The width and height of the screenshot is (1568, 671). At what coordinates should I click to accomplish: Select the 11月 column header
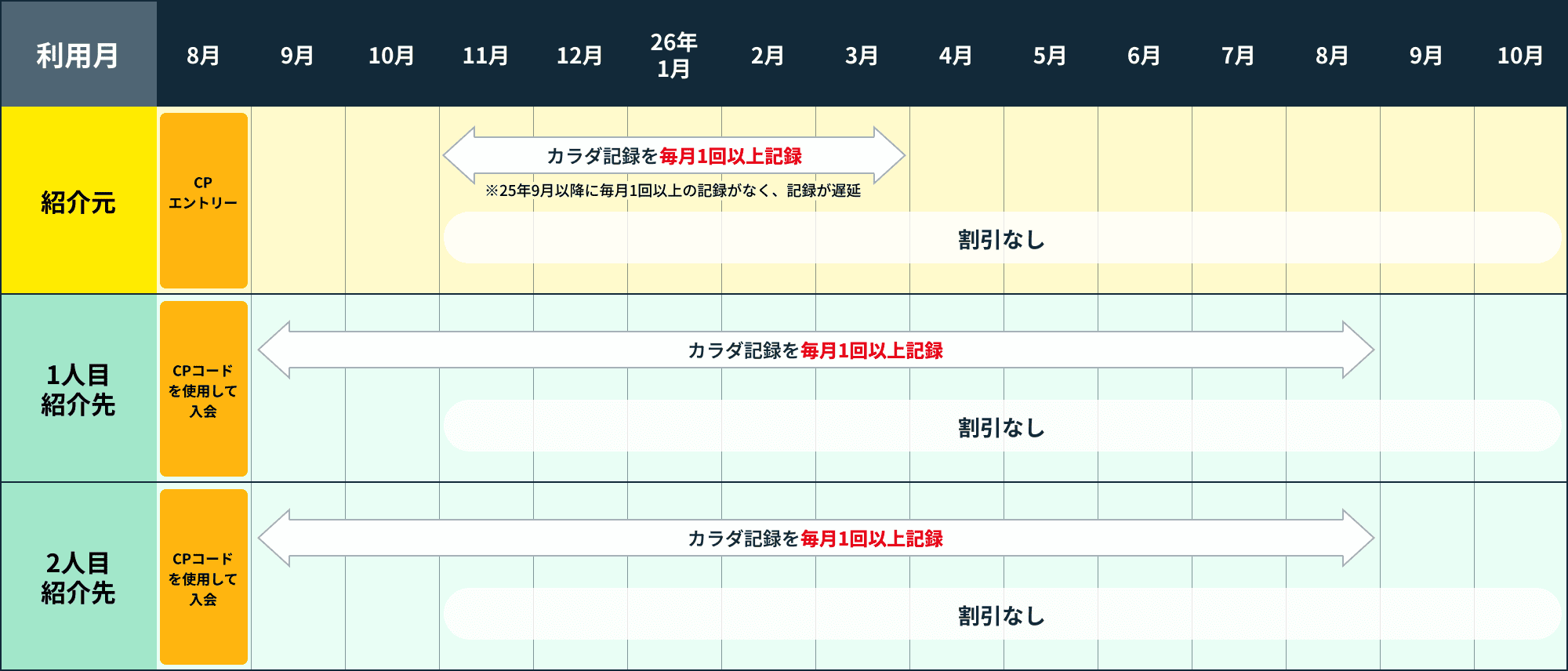(485, 56)
